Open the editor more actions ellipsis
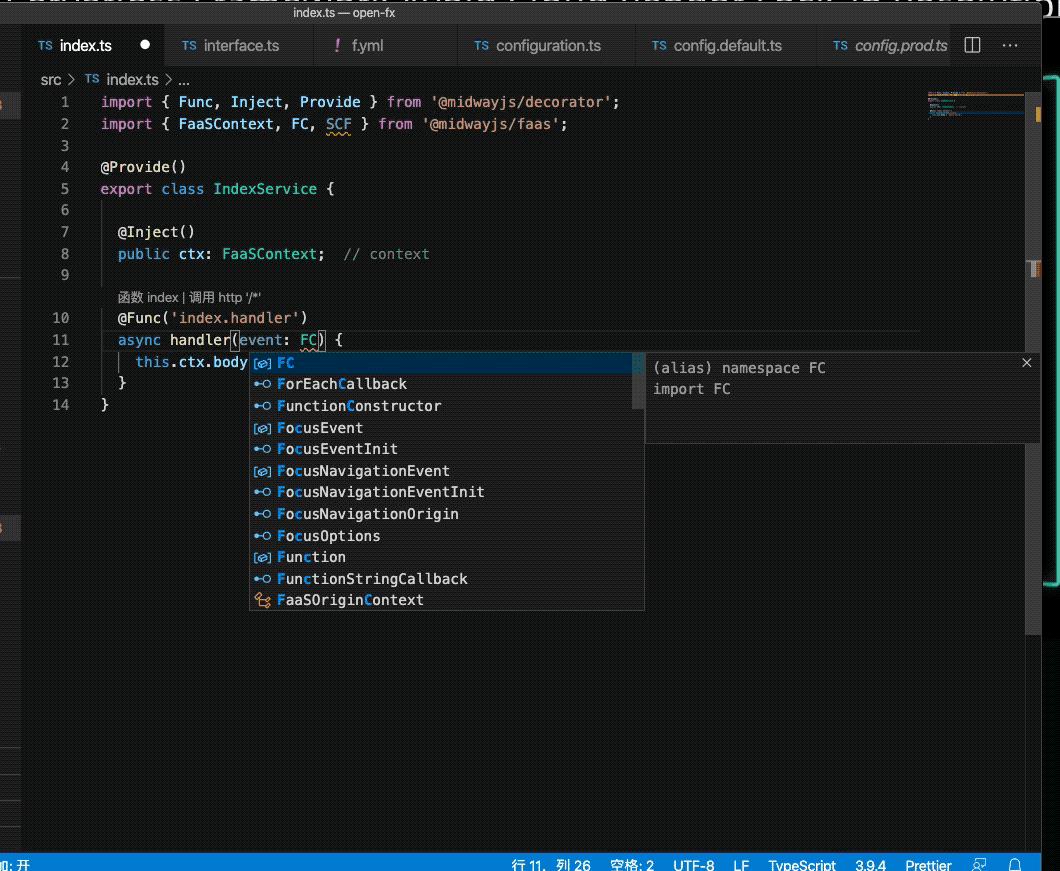Screen dimensions: 1060x871 click(1010, 45)
